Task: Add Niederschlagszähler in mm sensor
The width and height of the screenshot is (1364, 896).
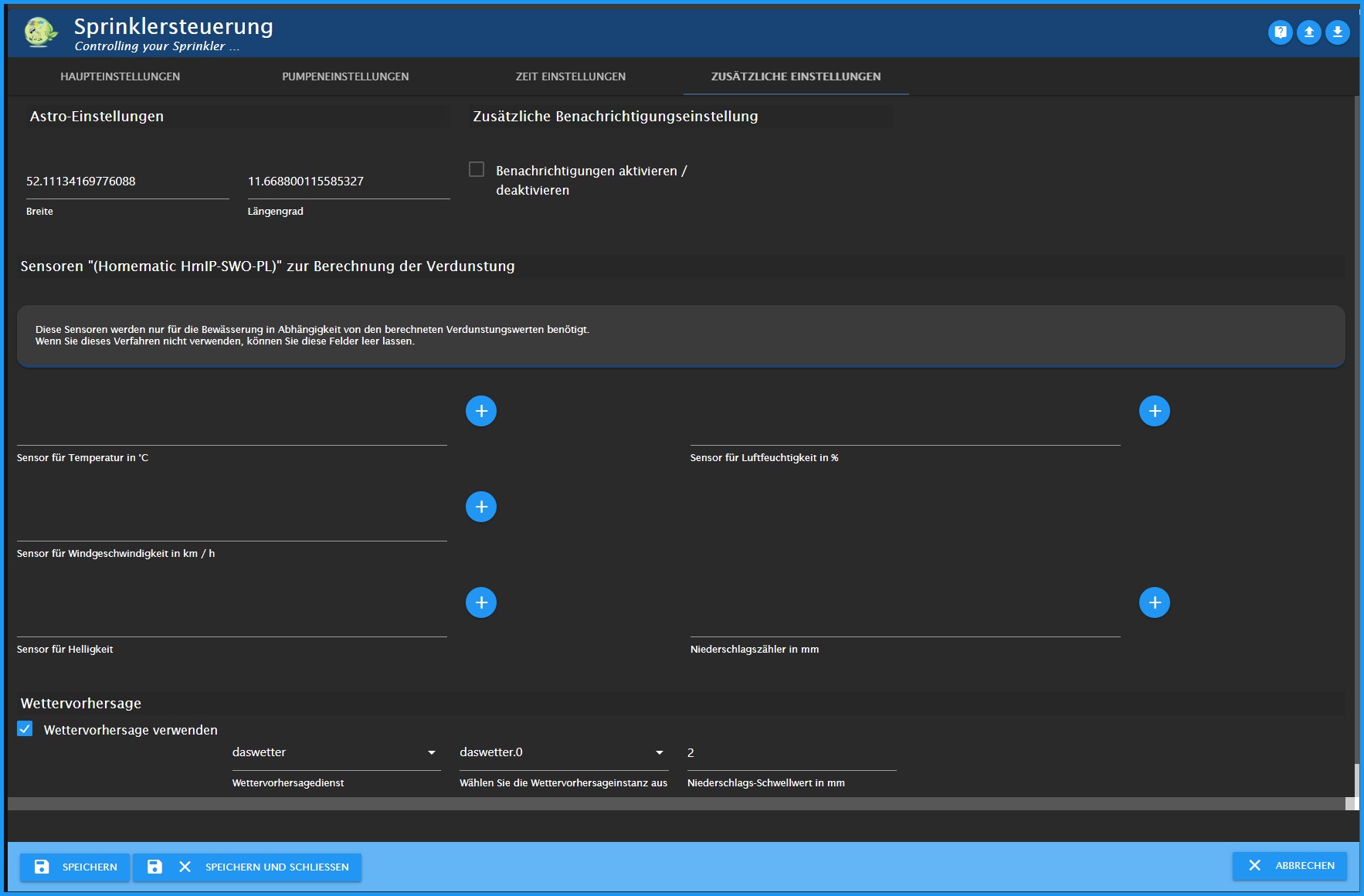Action: (x=1154, y=602)
